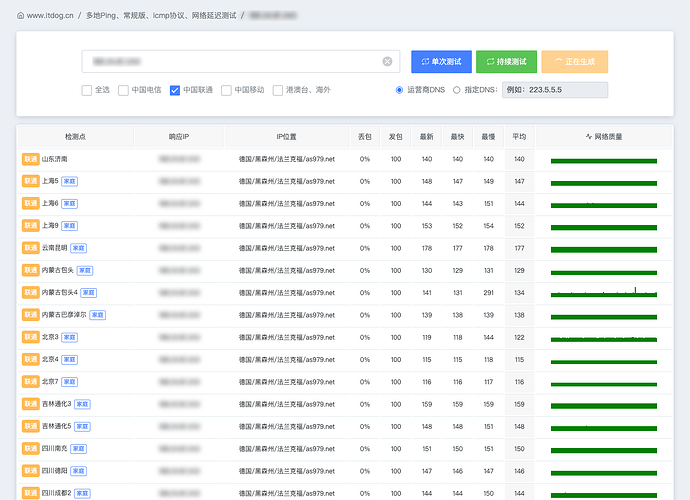Click the average value 122 in 北京3 row
690x500 pixels.
[x=519, y=337]
